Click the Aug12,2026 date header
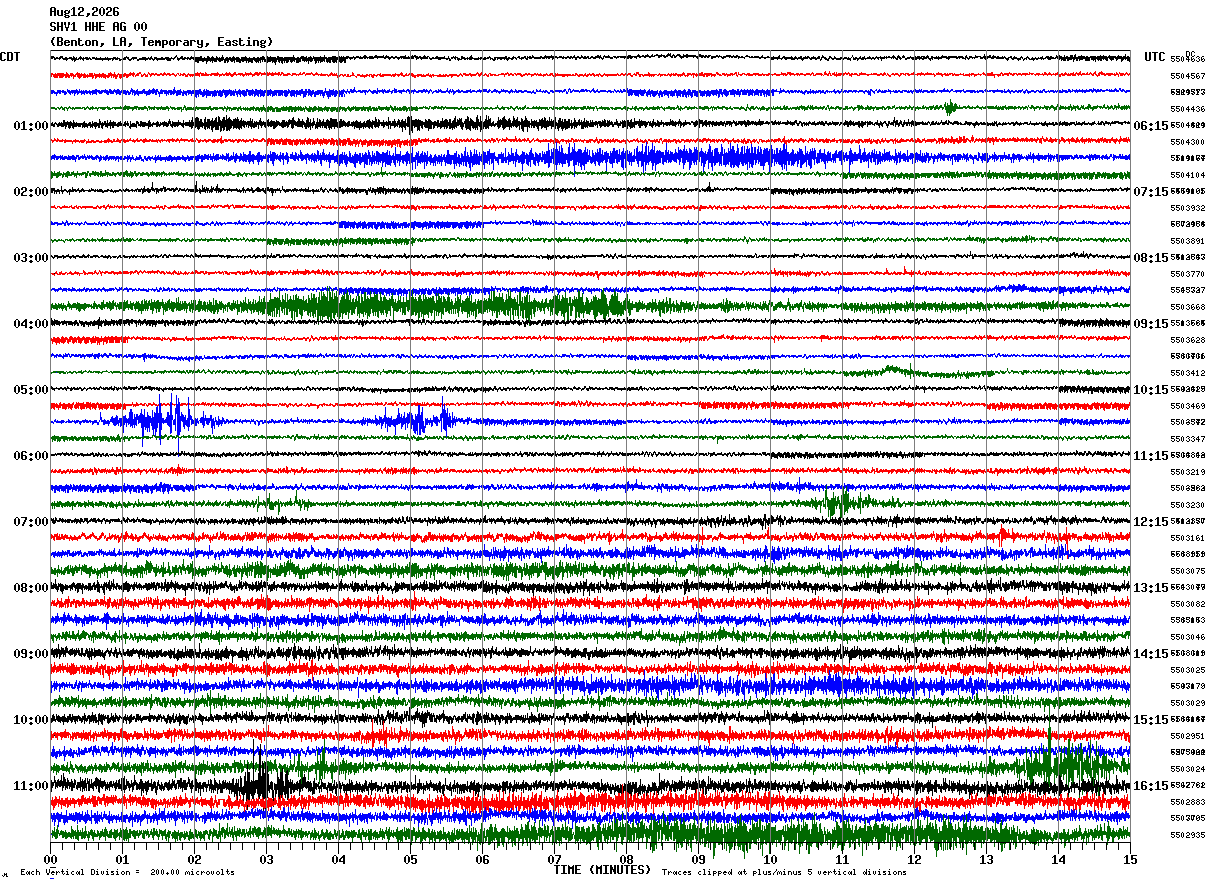The width and height of the screenshot is (1210, 886). pyautogui.click(x=84, y=12)
